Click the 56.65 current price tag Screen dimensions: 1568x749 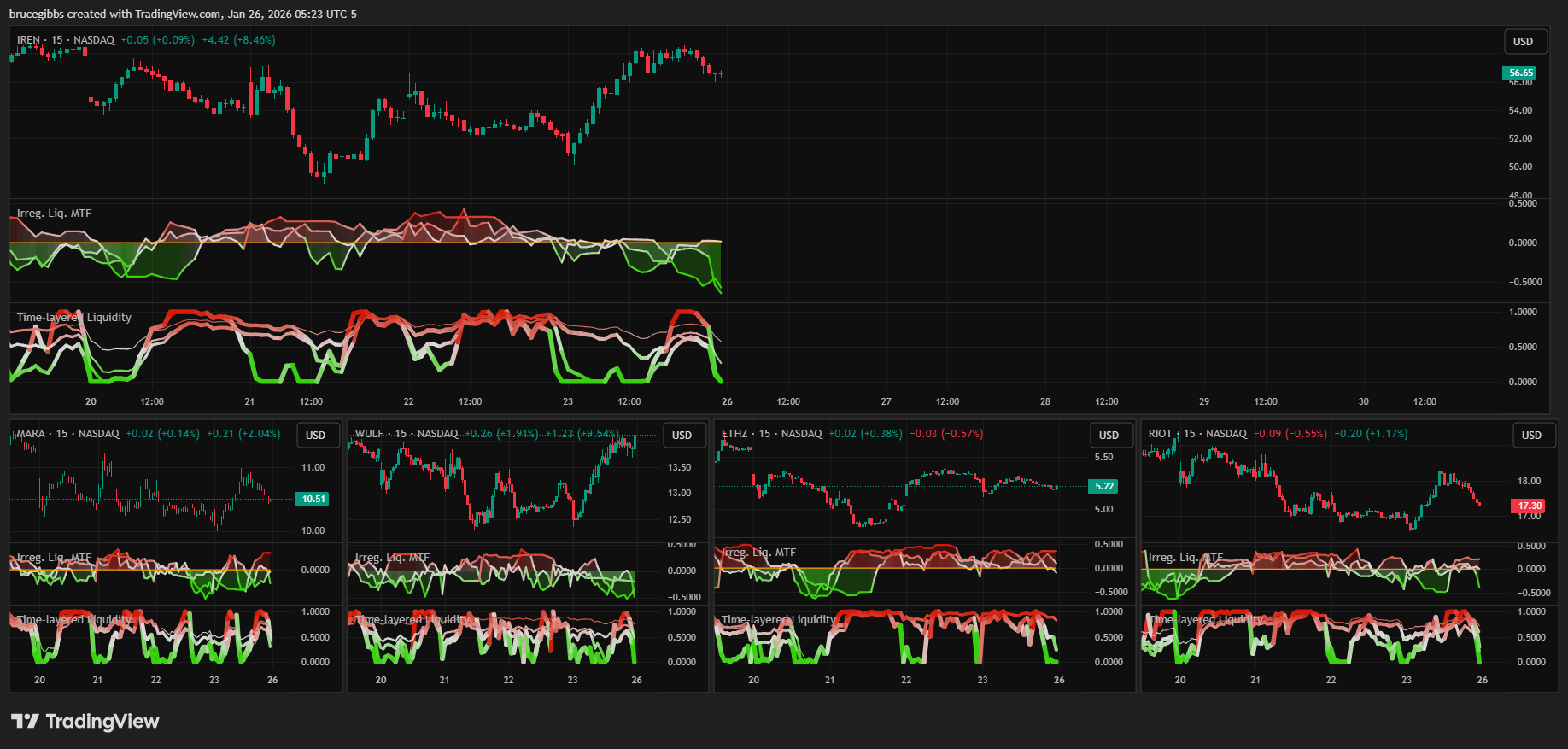[1519, 73]
